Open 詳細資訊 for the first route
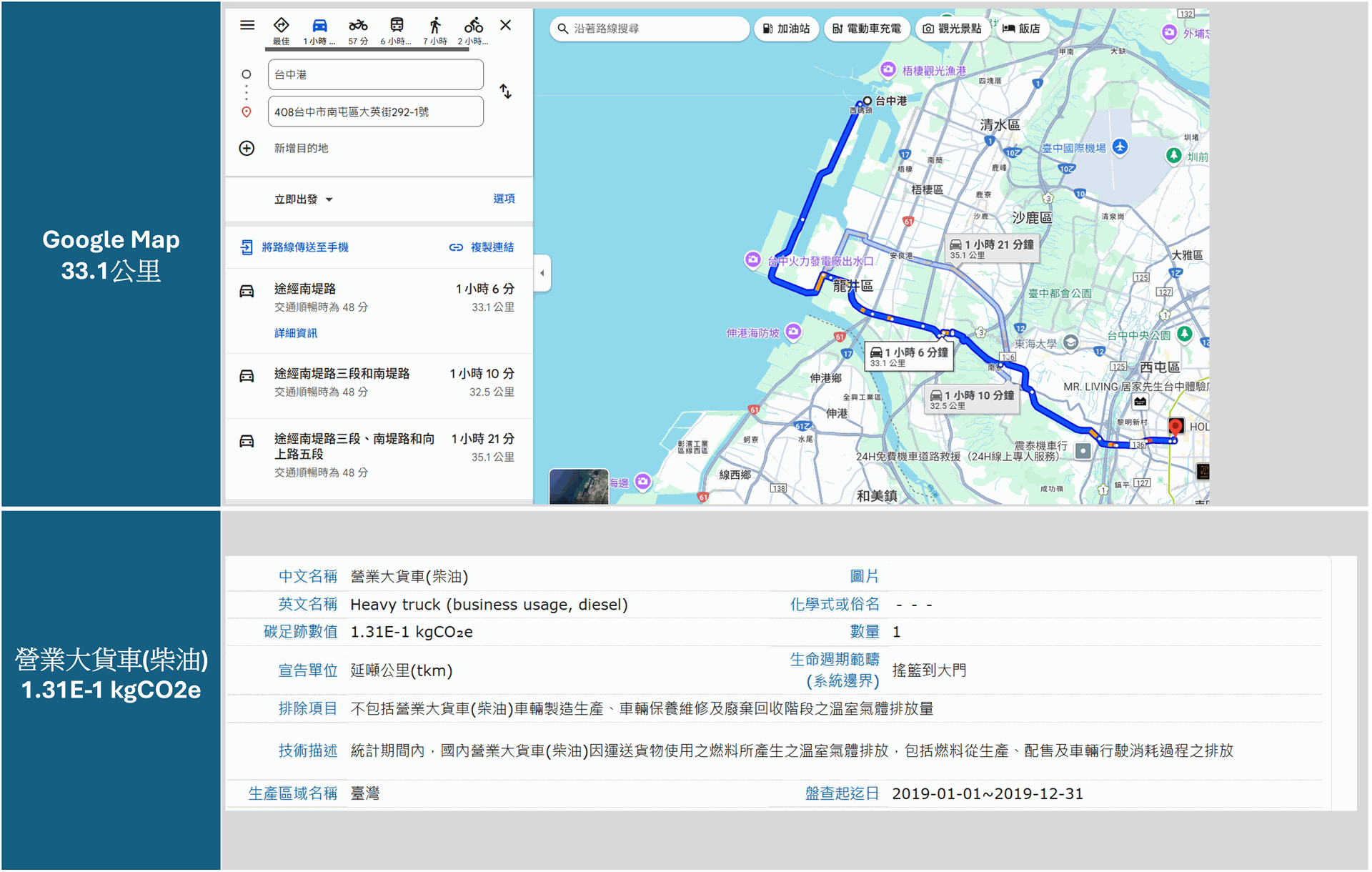This screenshot has width=1372, height=872. (296, 333)
